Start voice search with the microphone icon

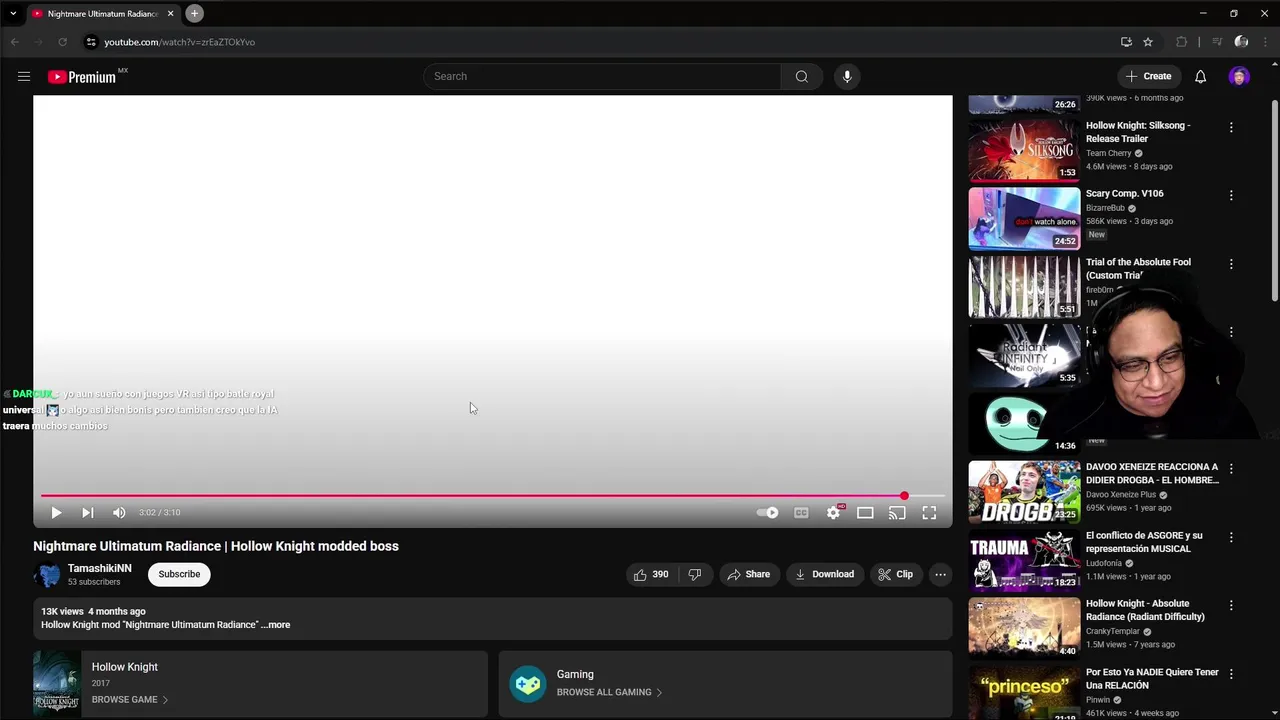(847, 76)
